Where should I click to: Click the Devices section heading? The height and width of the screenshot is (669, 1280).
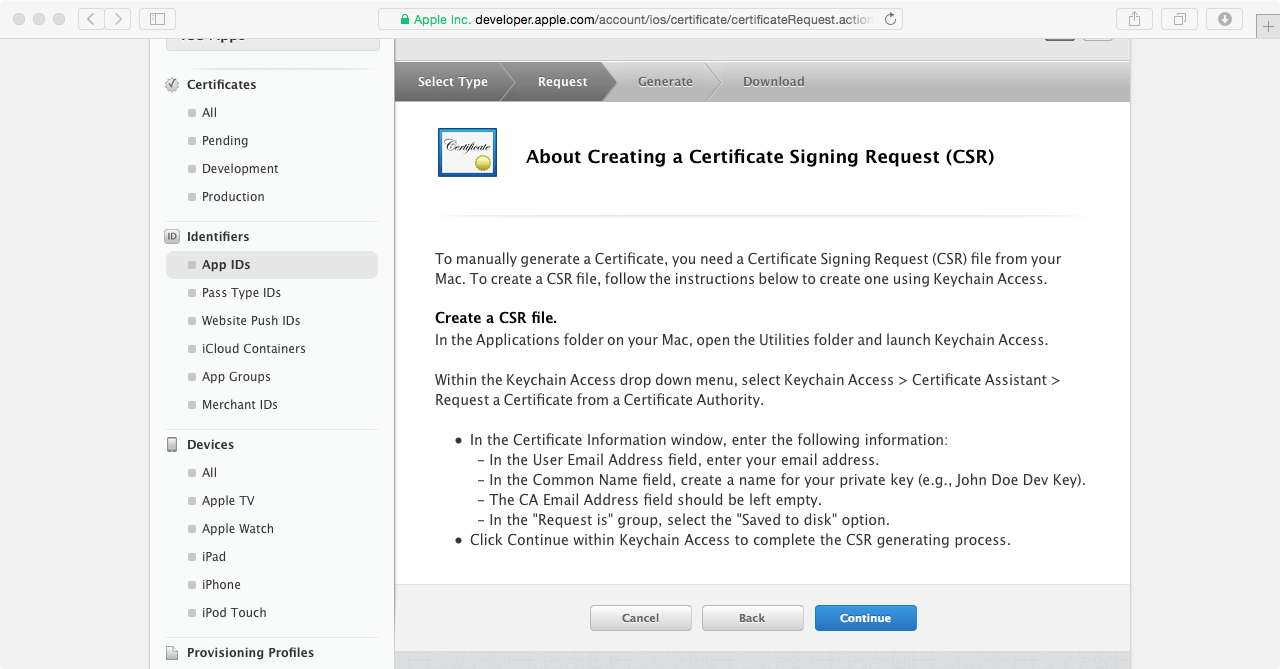[210, 445]
